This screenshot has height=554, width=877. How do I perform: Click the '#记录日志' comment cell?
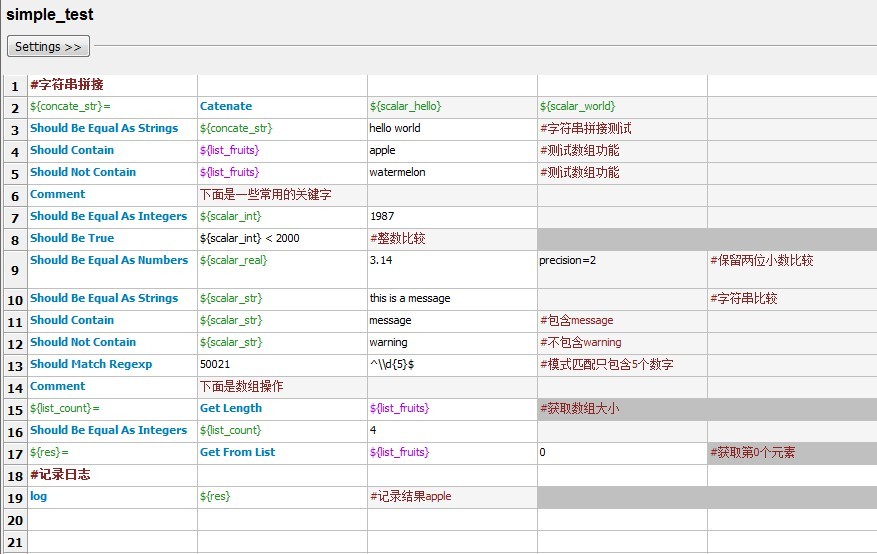(x=112, y=475)
